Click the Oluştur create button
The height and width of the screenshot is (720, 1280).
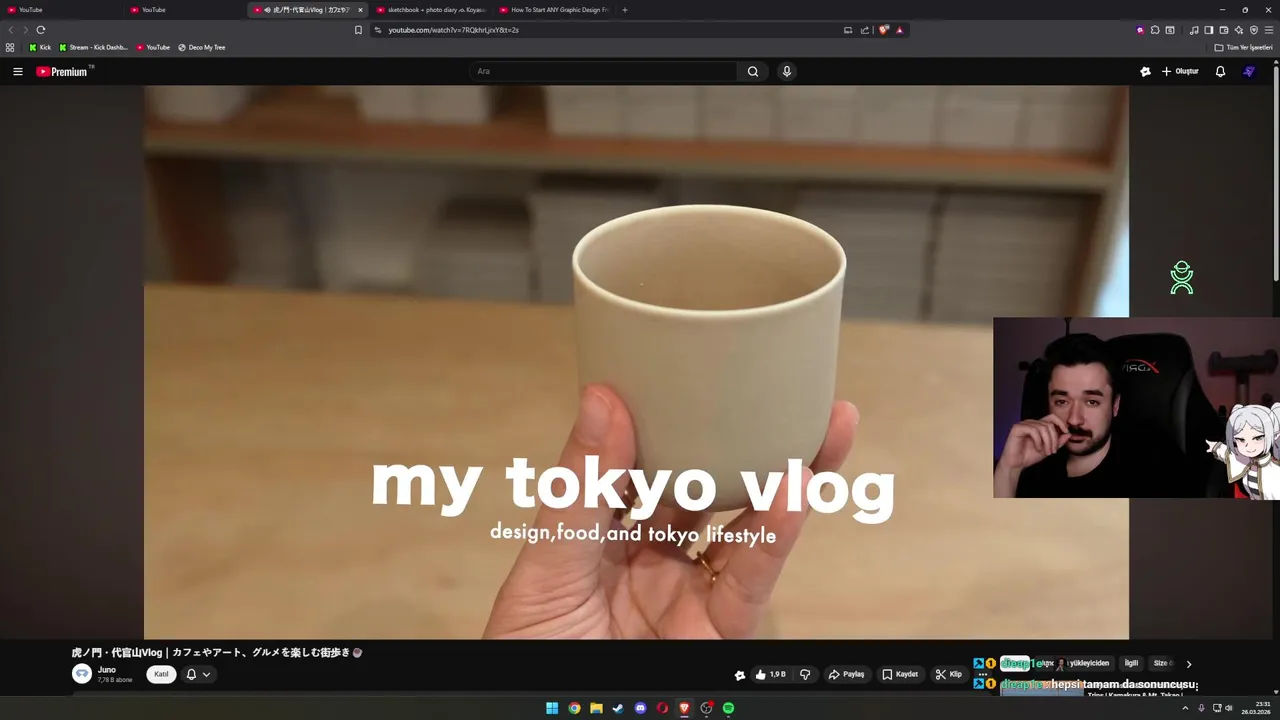(x=1180, y=71)
